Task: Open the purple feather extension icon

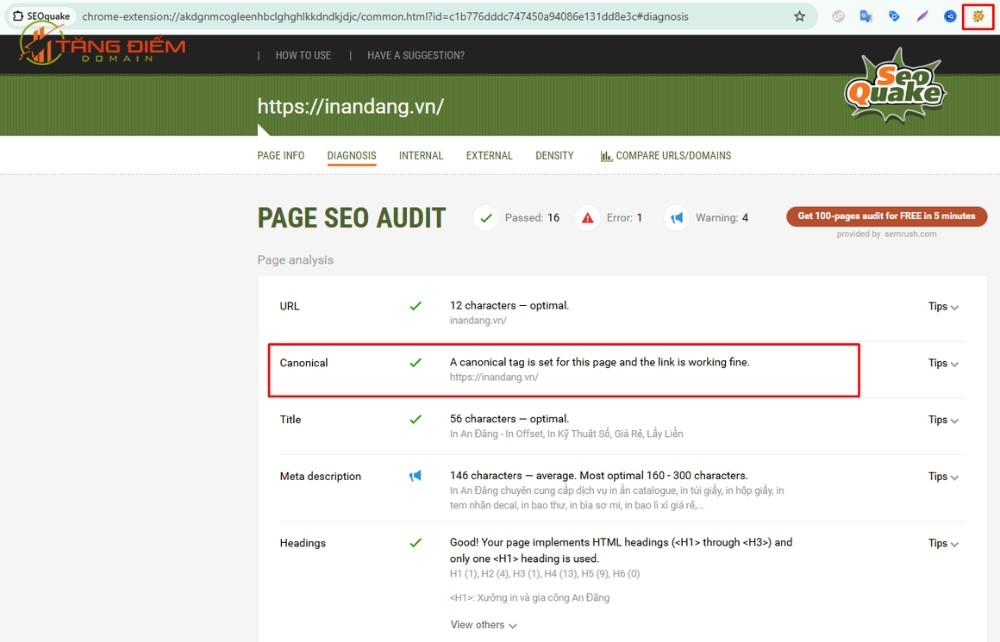Action: click(x=922, y=17)
